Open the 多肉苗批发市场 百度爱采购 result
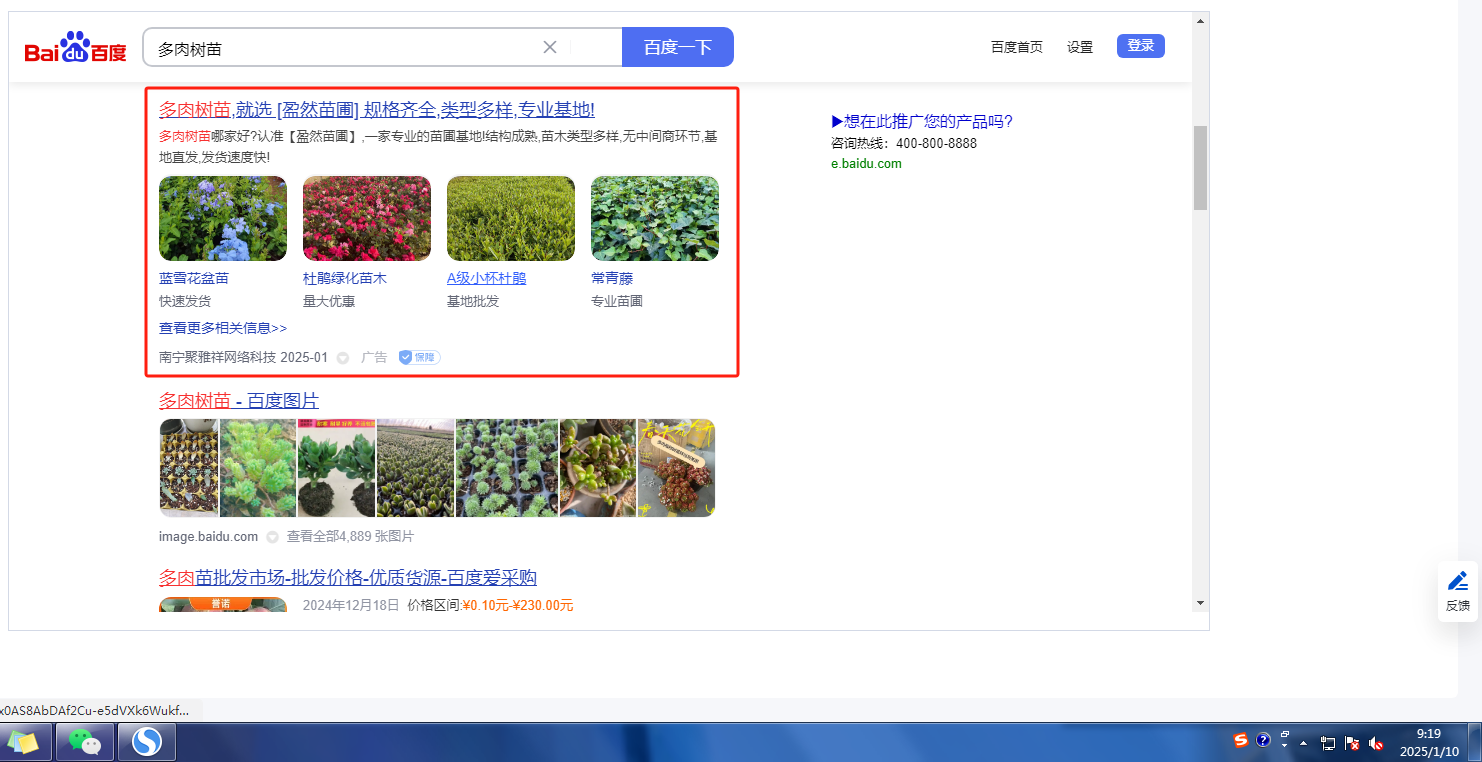1482x762 pixels. pos(348,578)
